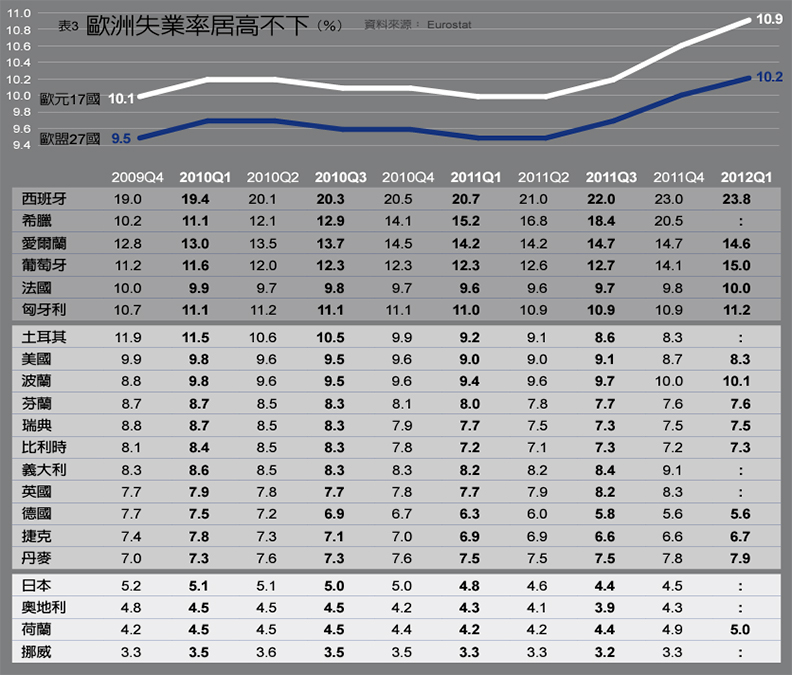The width and height of the screenshot is (792, 675).
Task: Click the 11.0 y-axis label
Action: tap(20, 14)
